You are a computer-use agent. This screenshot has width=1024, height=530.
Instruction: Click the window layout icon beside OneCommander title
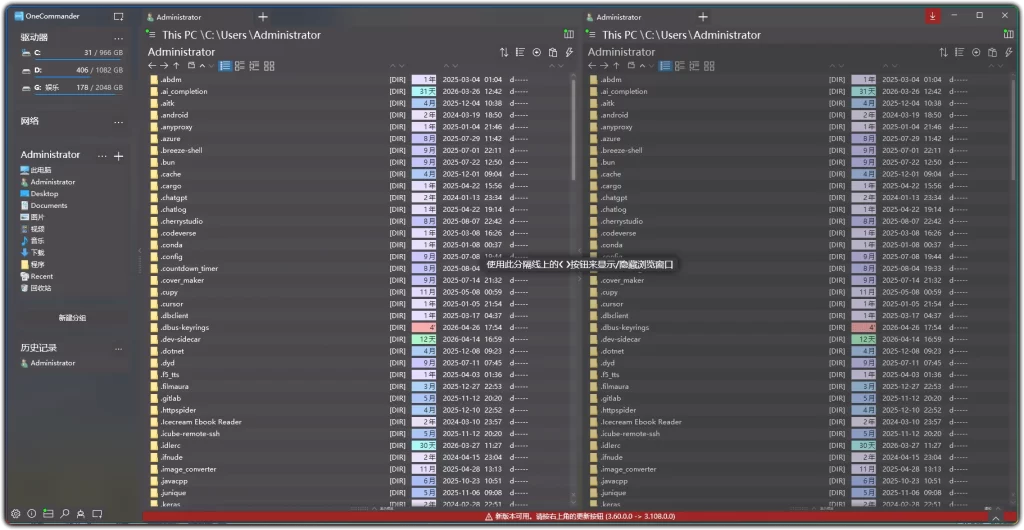pyautogui.click(x=118, y=16)
